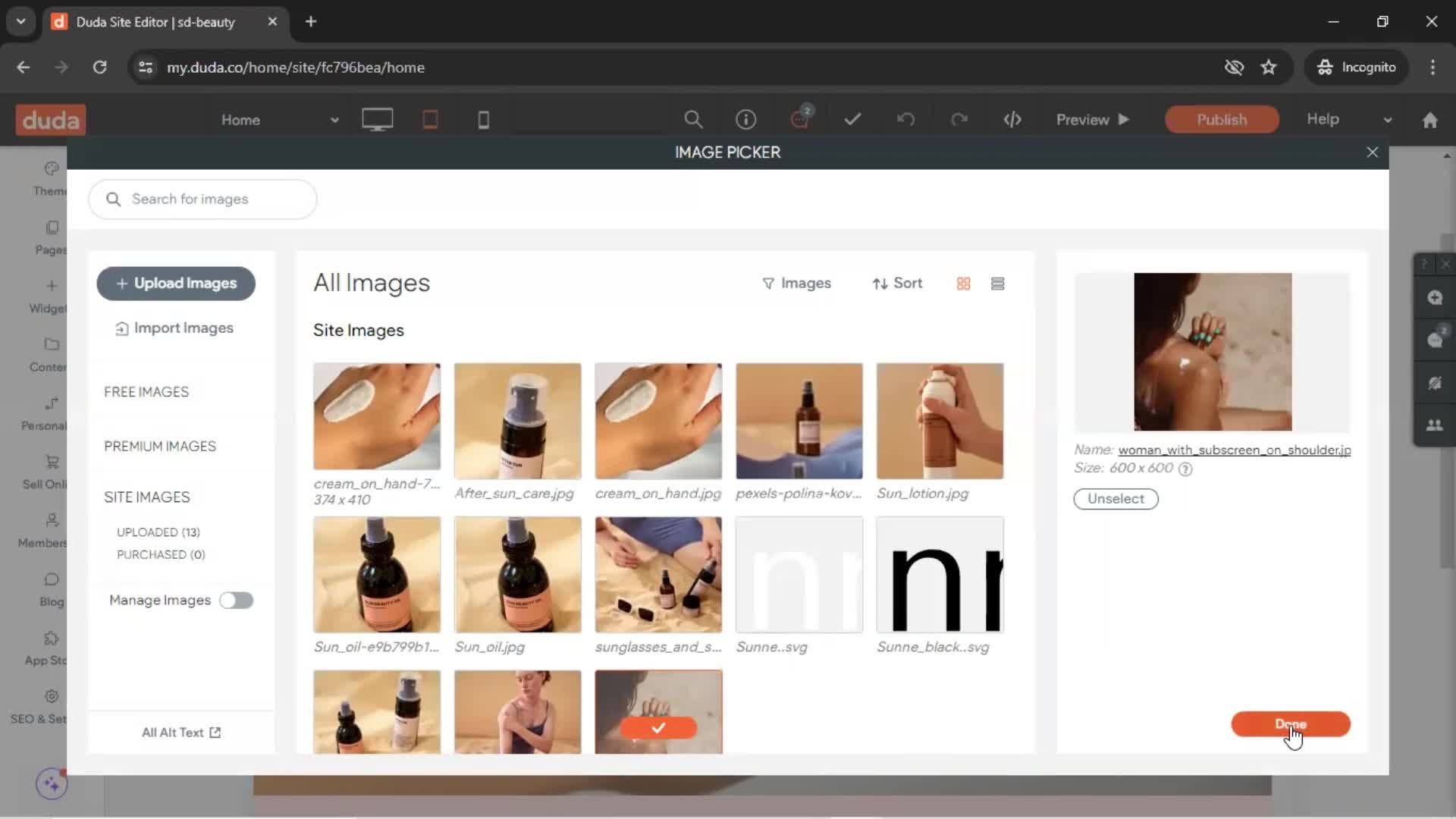Show PURCHASED (0) images
This screenshot has width=1456, height=819.
pyautogui.click(x=161, y=555)
